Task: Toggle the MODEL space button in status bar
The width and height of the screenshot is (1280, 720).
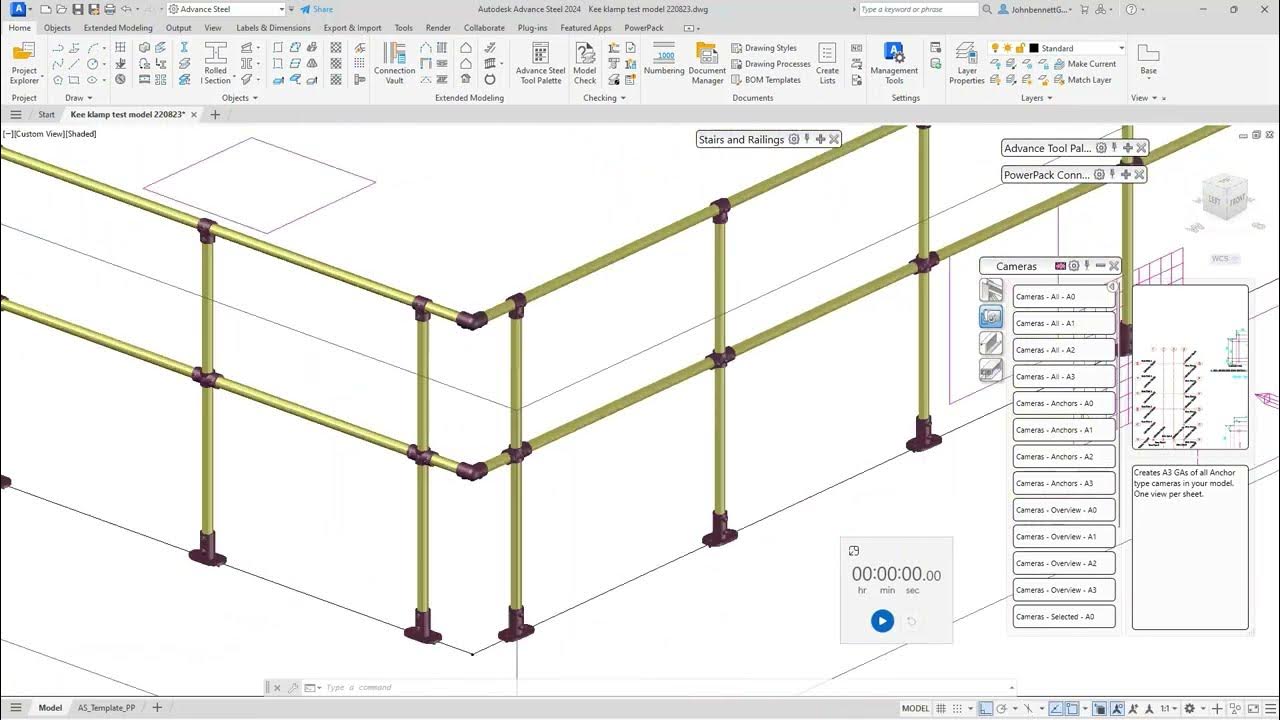Action: [x=915, y=708]
